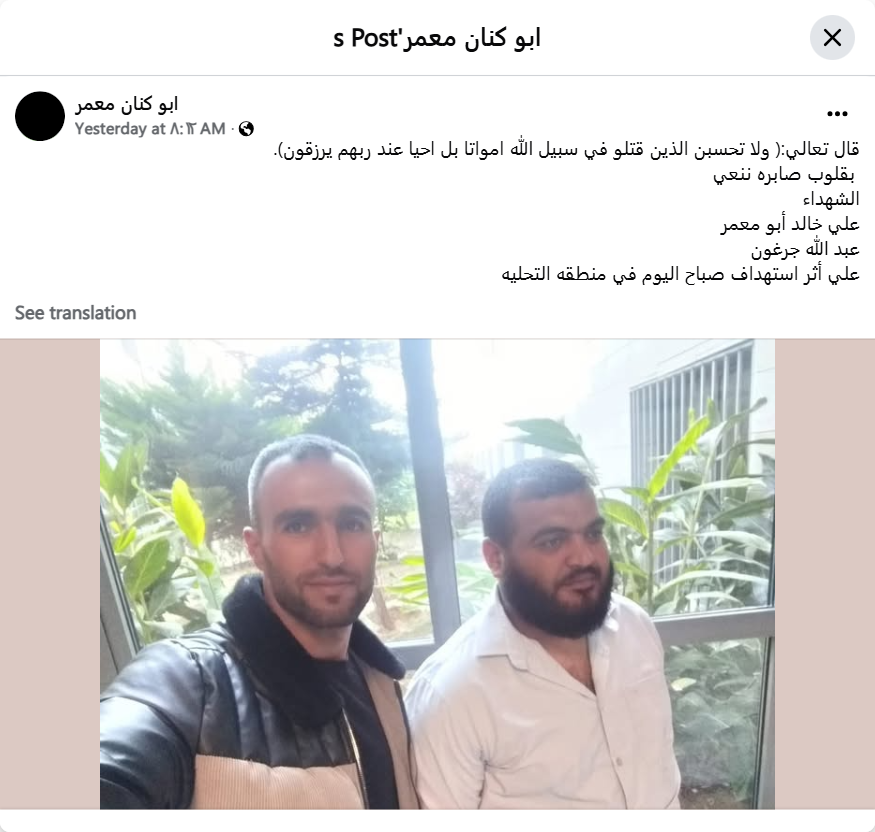Click the window grille in photo background
This screenshot has width=875, height=832.
(692, 413)
